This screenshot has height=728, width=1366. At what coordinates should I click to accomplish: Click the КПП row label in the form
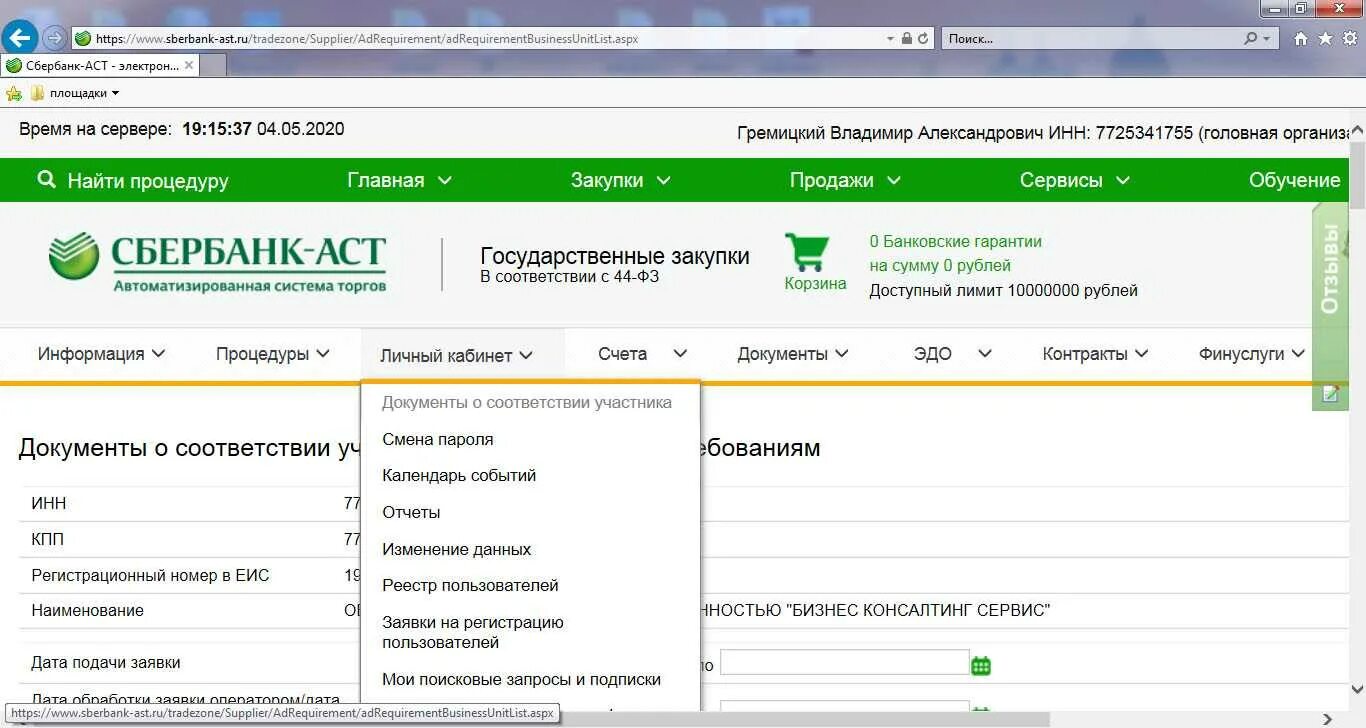click(48, 540)
